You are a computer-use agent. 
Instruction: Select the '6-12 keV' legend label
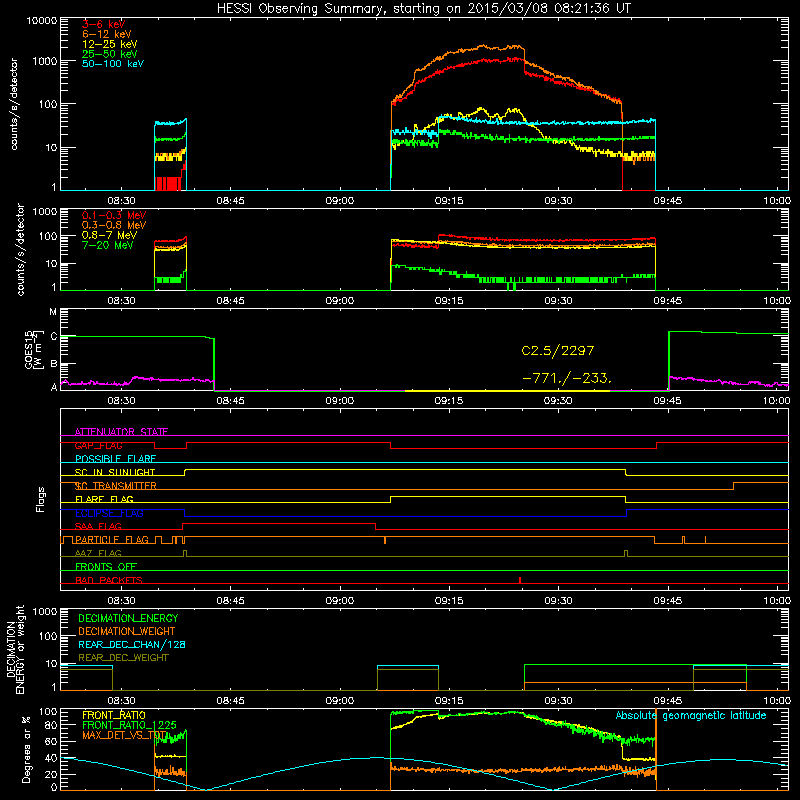(107, 34)
